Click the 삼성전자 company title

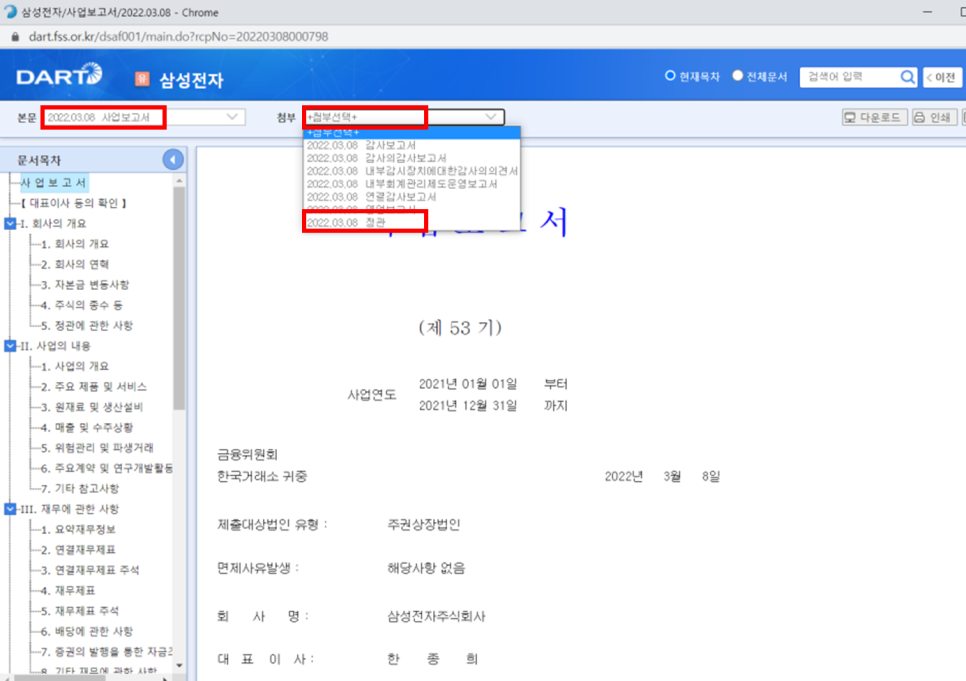pos(191,80)
